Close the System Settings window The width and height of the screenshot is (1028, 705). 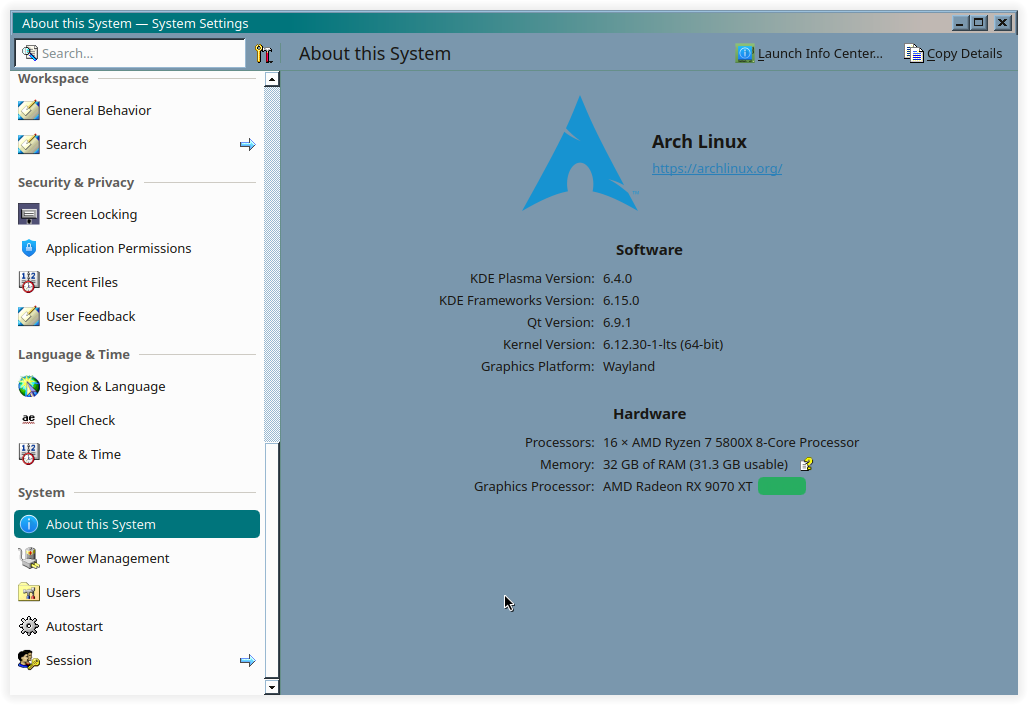[1002, 23]
